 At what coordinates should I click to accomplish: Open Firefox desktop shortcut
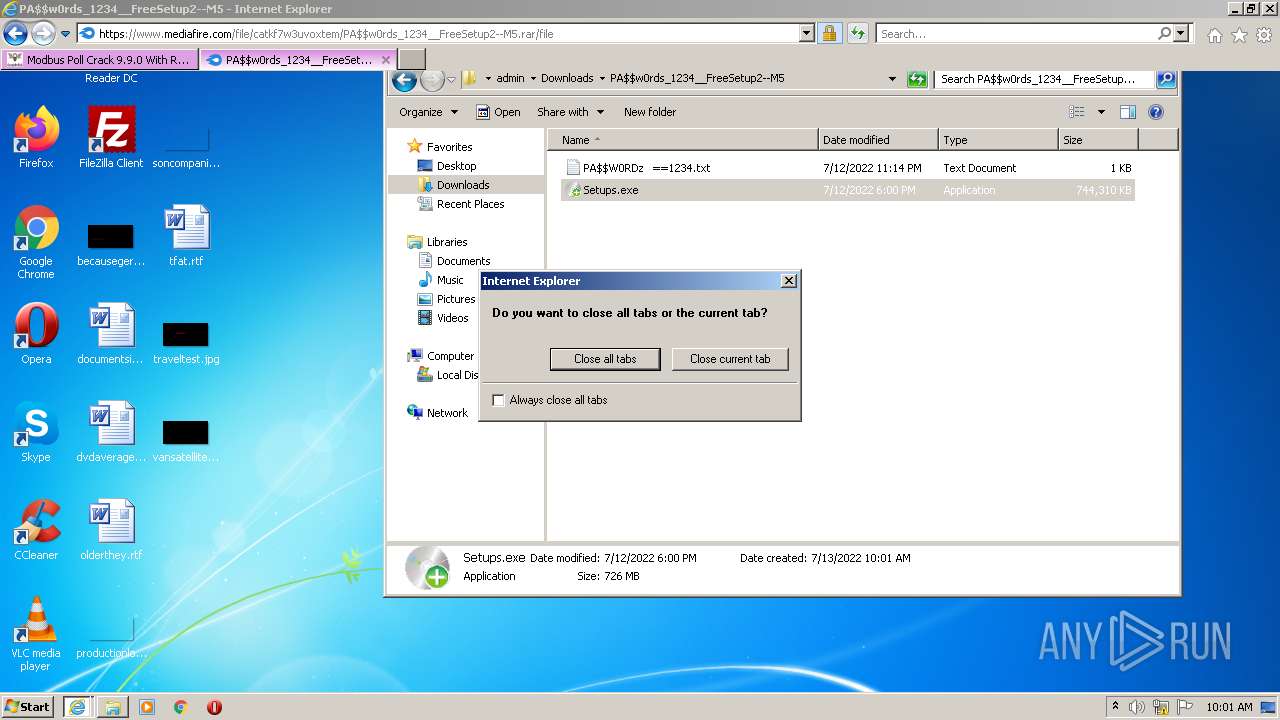coord(36,138)
